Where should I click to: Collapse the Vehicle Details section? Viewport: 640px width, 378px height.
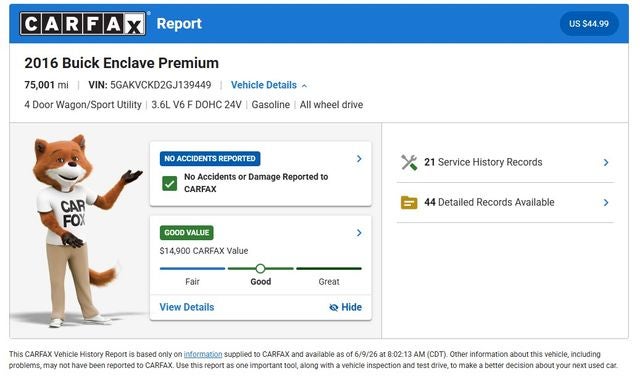269,85
